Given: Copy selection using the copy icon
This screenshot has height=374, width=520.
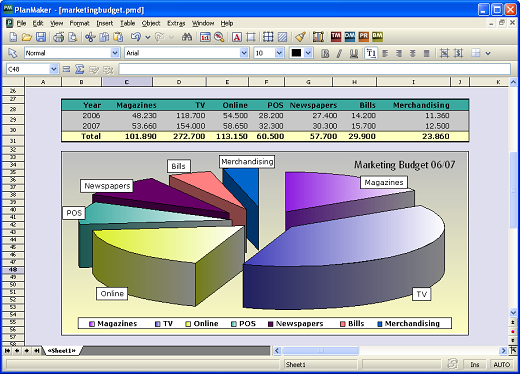Looking at the screenshot, I should pos(104,37).
